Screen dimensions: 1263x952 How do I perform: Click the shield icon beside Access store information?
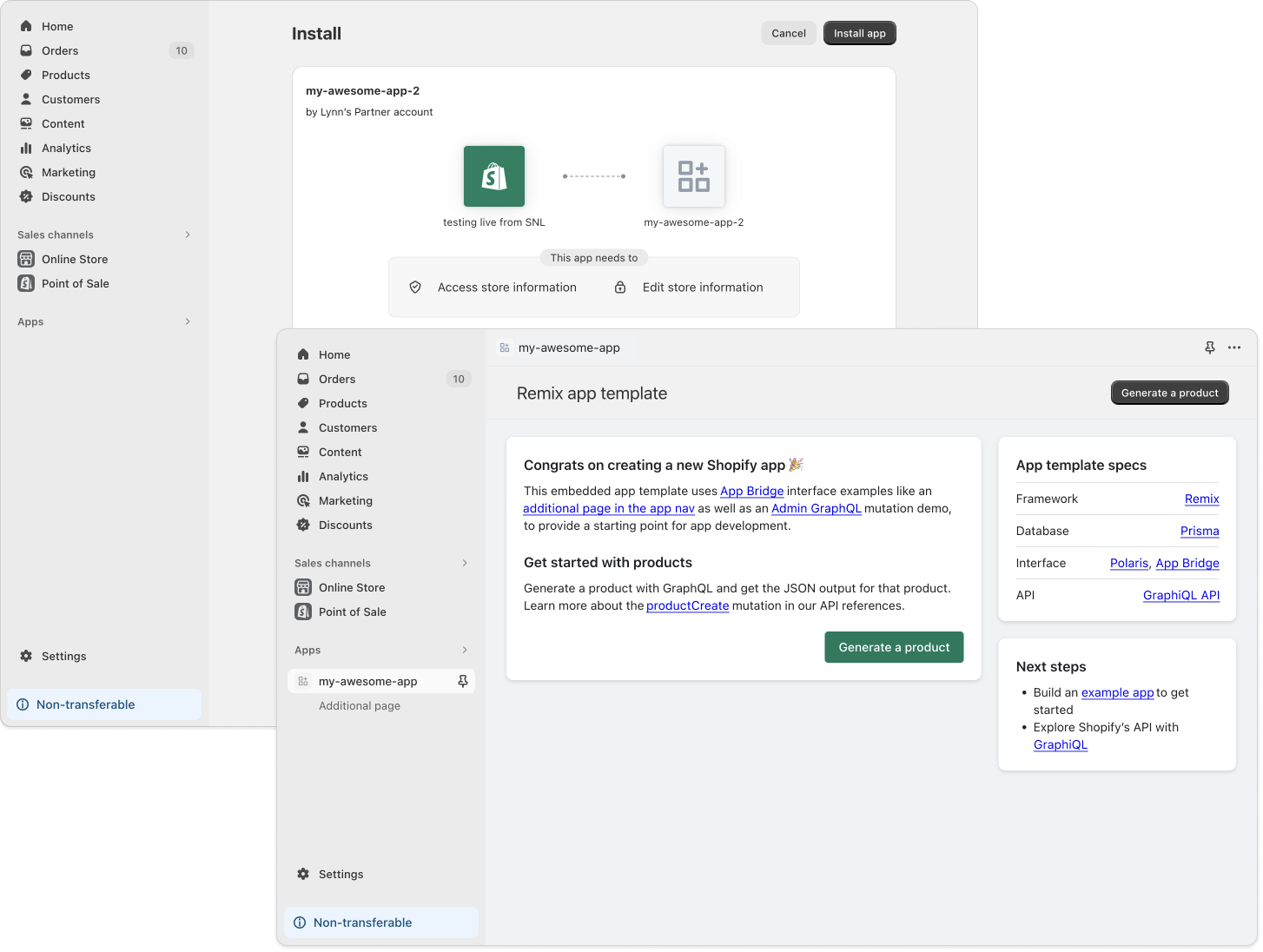click(x=415, y=288)
